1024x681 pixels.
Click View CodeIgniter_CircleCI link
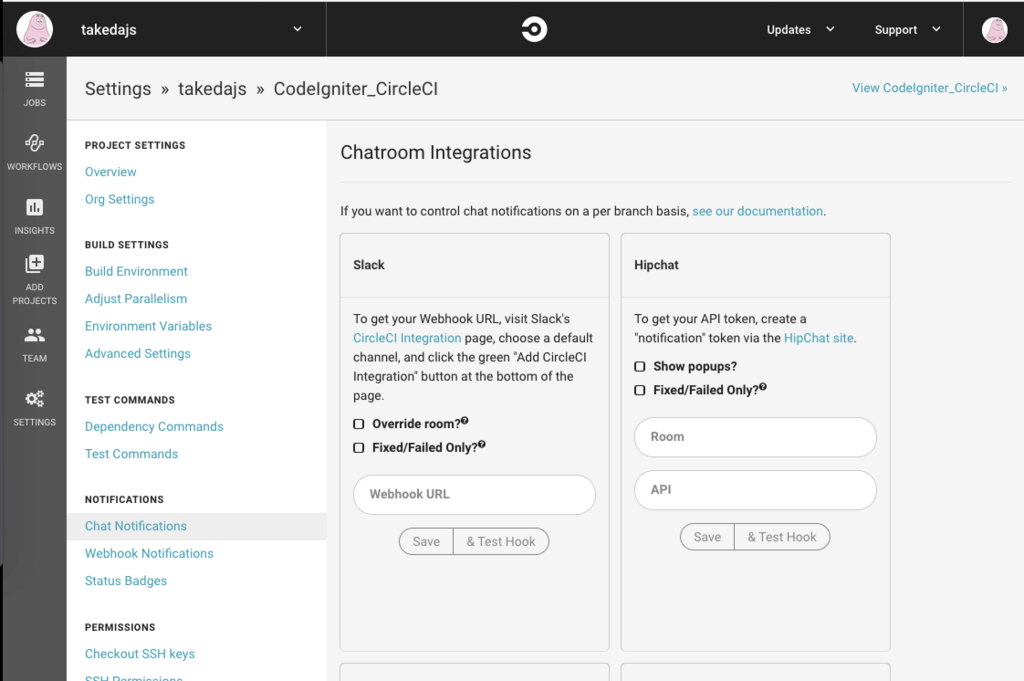pyautogui.click(x=929, y=88)
